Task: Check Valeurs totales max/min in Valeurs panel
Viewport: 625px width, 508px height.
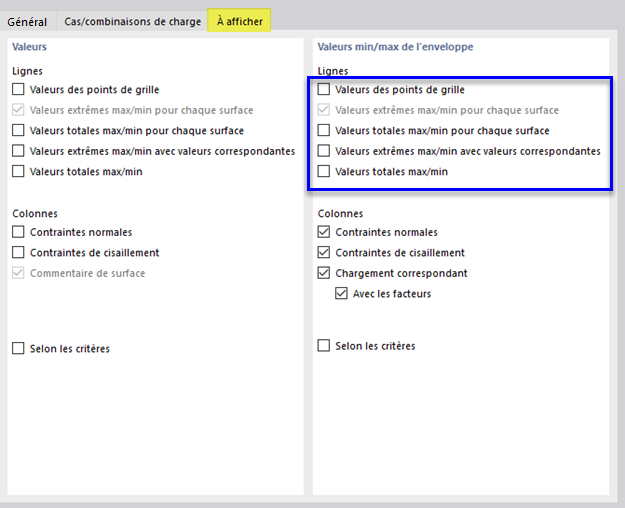Action: (x=18, y=171)
